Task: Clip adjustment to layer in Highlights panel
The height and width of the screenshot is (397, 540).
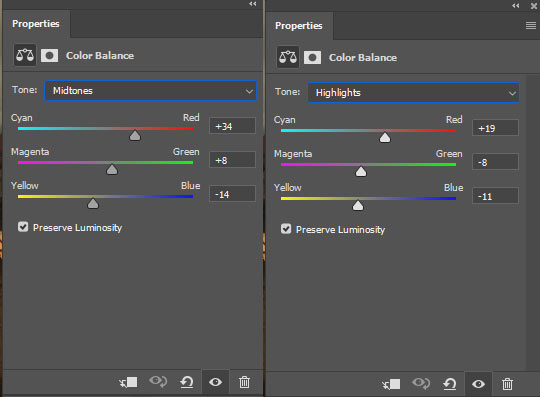Action: coord(391,384)
